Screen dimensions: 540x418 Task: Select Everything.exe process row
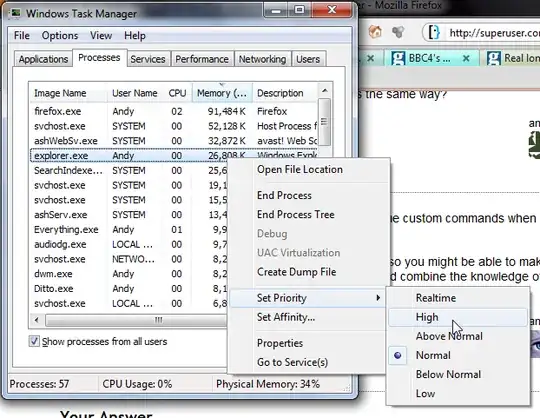point(129,230)
